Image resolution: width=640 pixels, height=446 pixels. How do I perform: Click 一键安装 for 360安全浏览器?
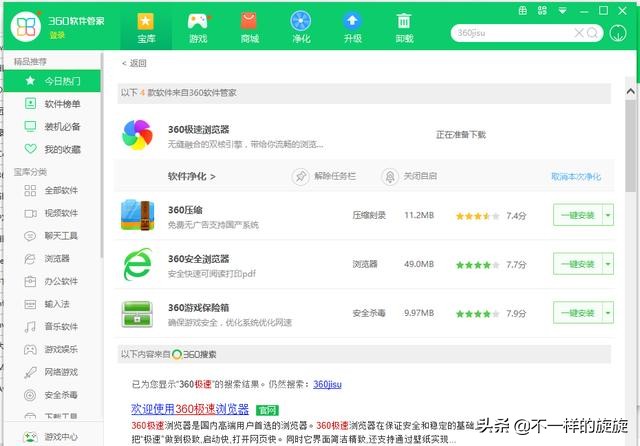pos(578,264)
